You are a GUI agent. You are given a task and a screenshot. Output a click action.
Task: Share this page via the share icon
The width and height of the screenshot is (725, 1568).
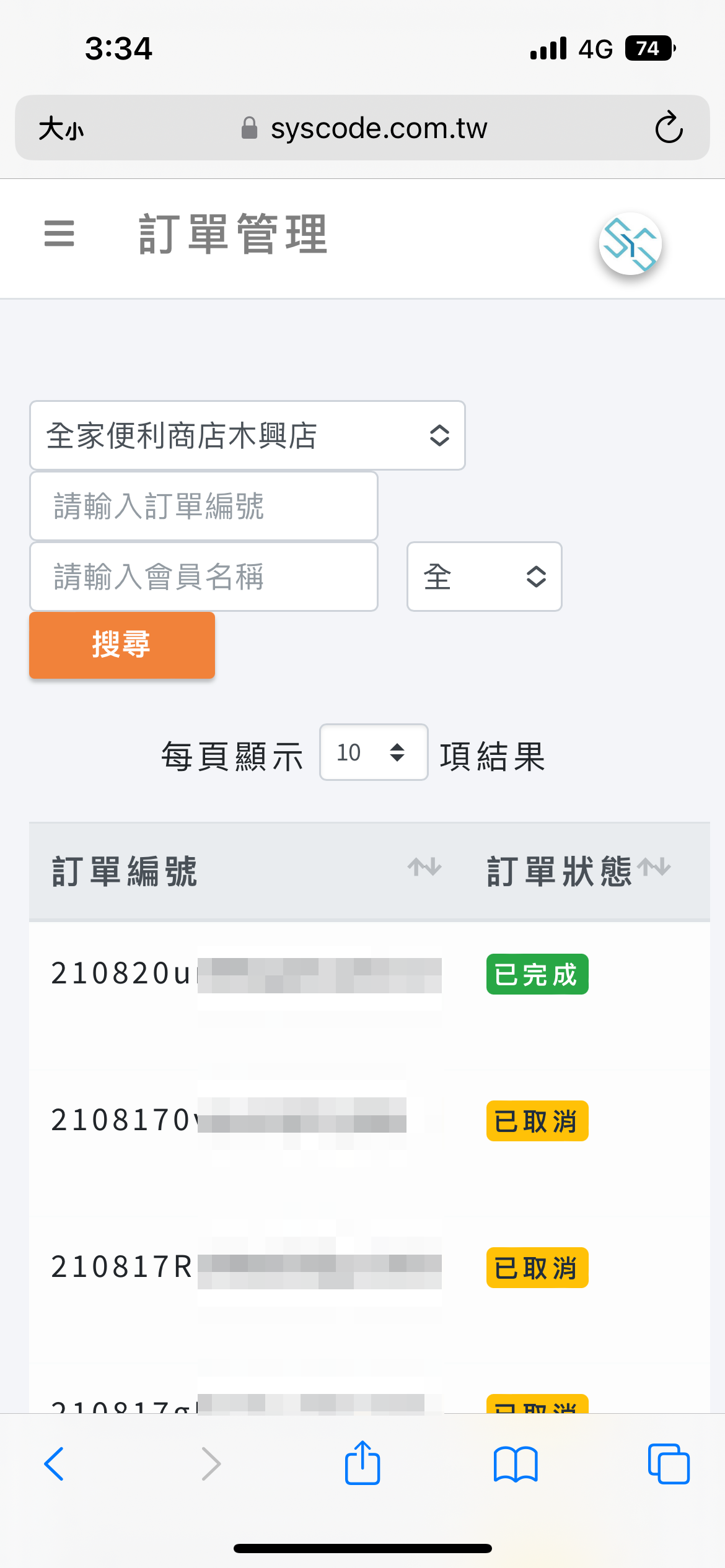(x=362, y=1463)
